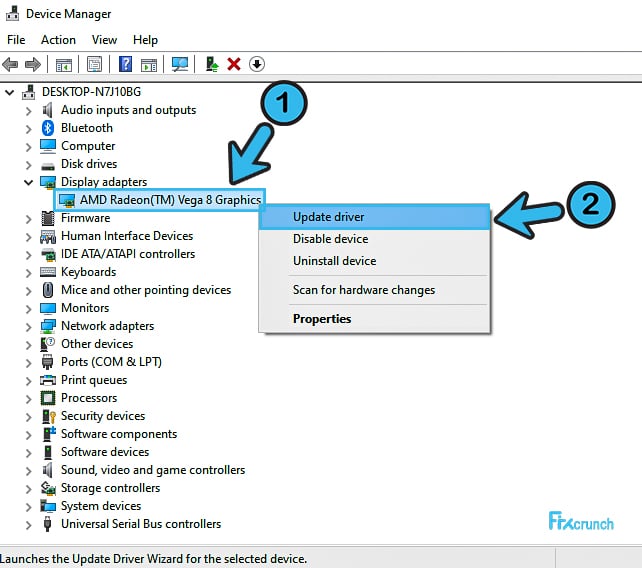Click the Properties sheet toolbar icon

point(94,64)
